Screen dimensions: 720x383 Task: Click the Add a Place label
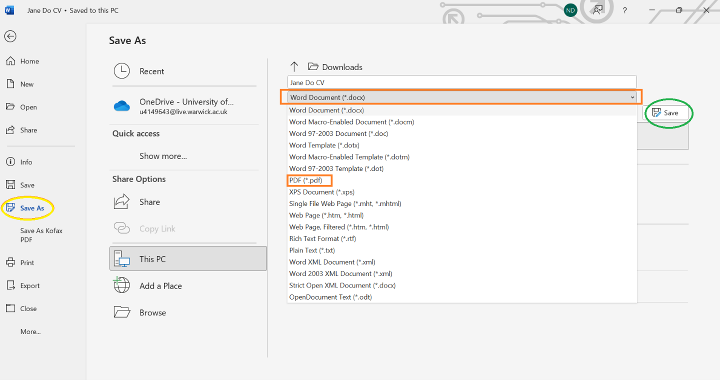pyautogui.click(x=161, y=286)
